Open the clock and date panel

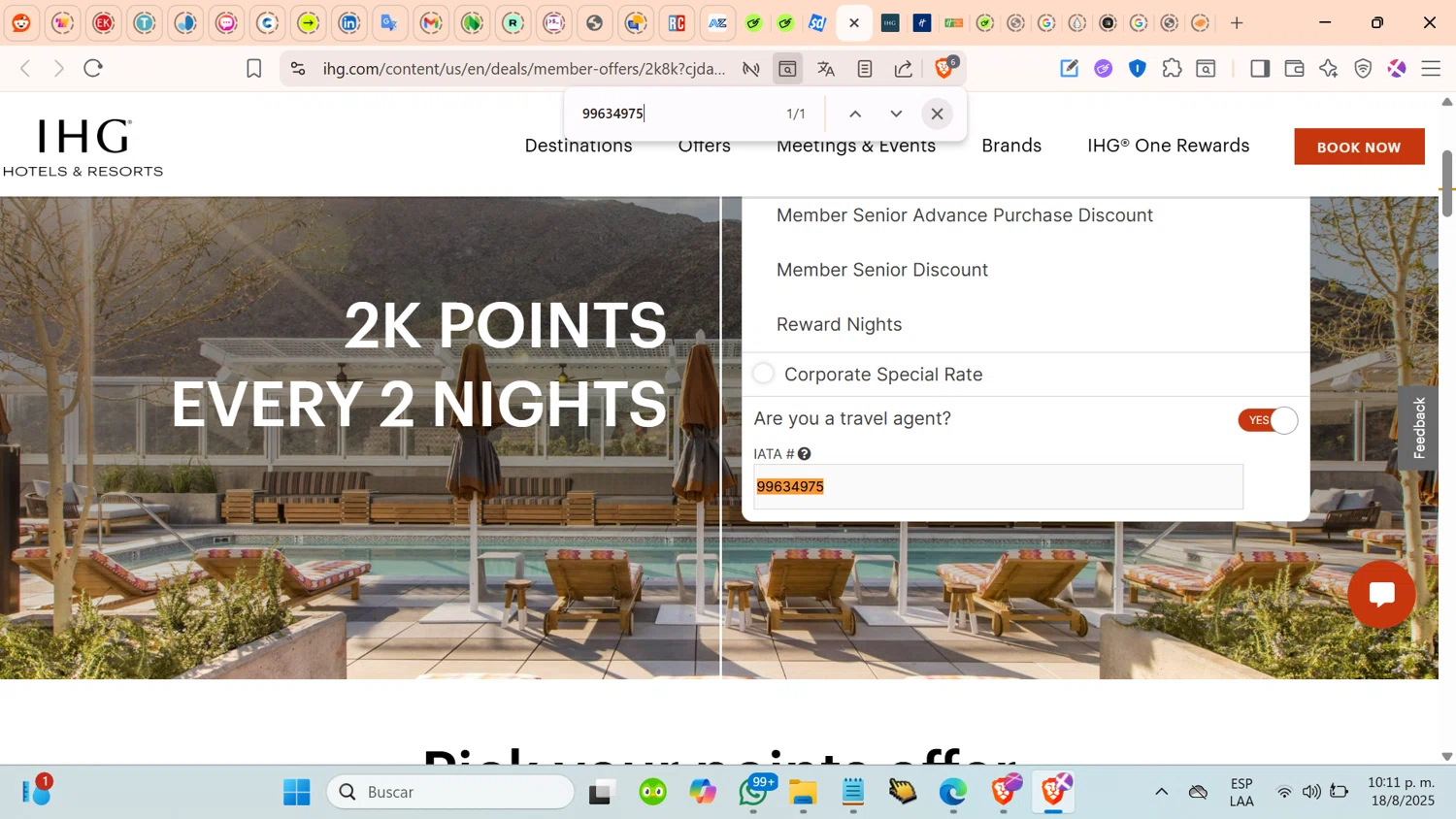coord(1402,792)
